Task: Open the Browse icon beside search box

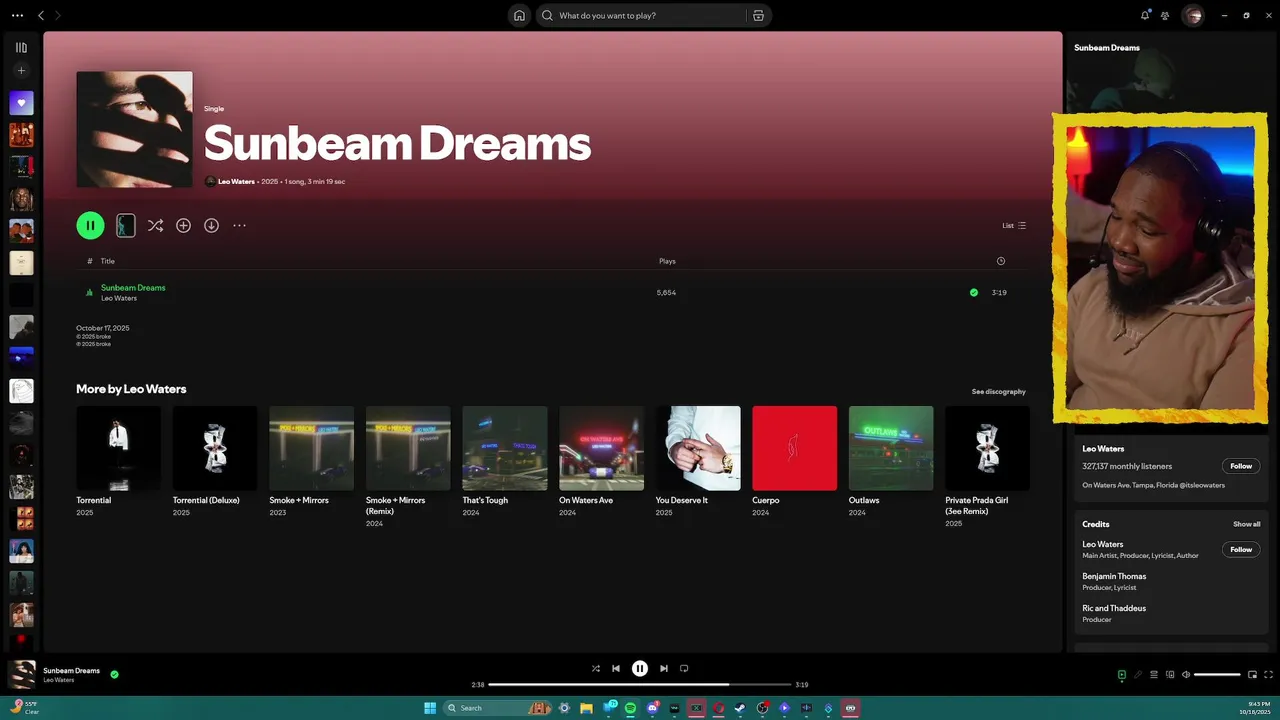Action: click(758, 15)
